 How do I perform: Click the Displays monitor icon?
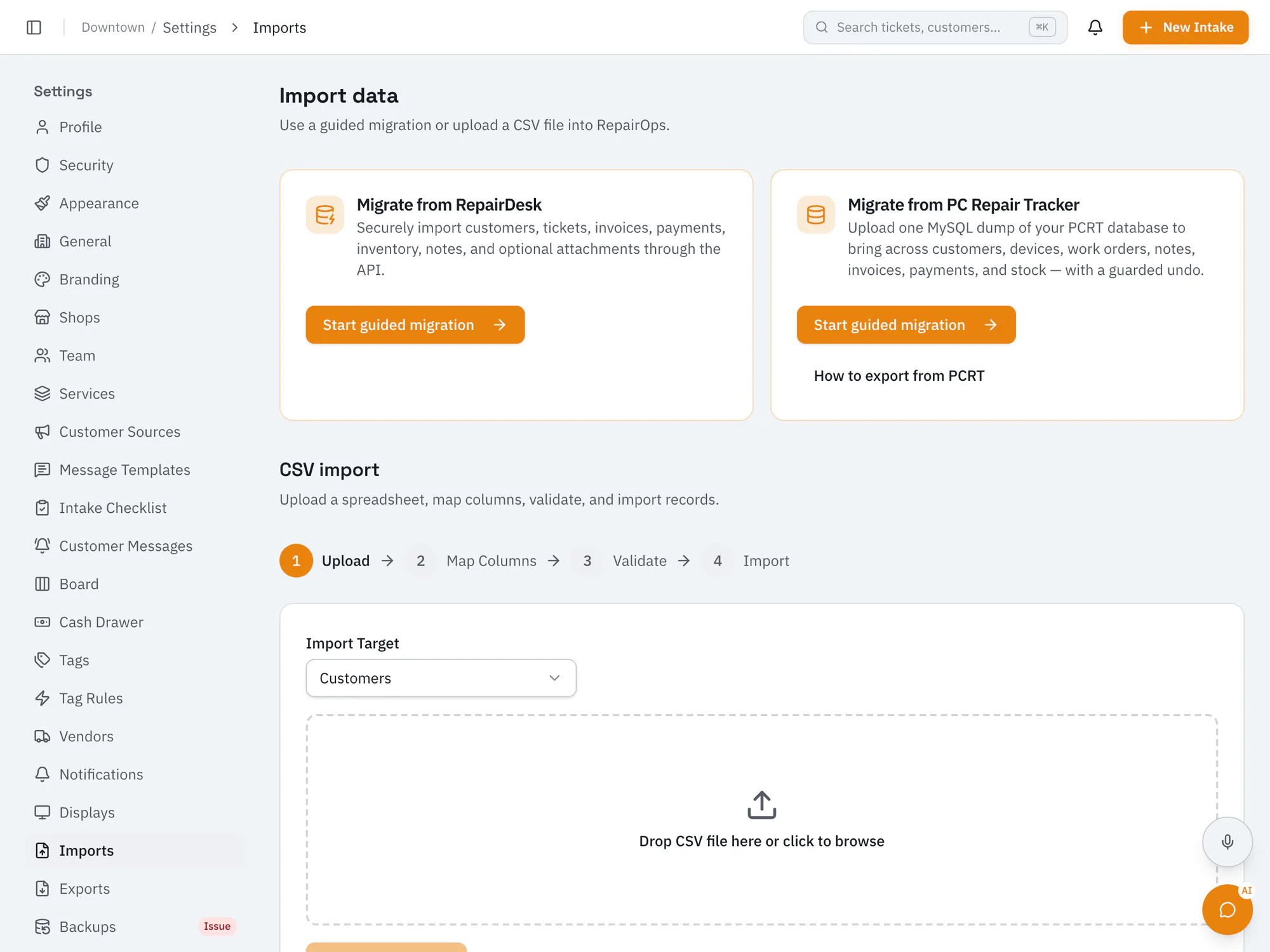coord(43,812)
